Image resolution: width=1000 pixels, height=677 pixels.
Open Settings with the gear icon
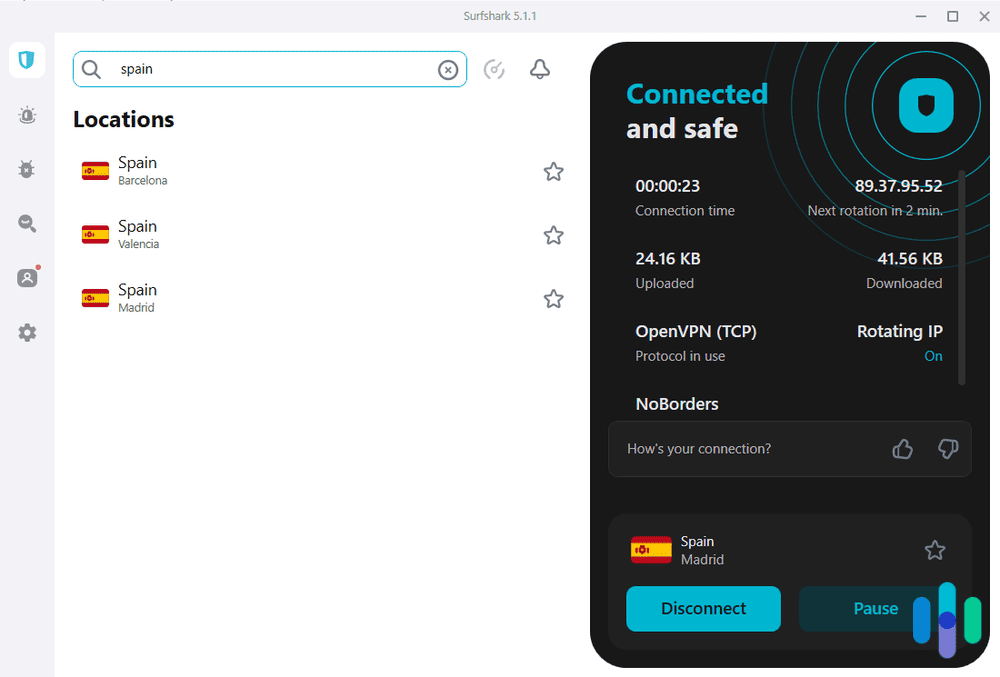(27, 332)
